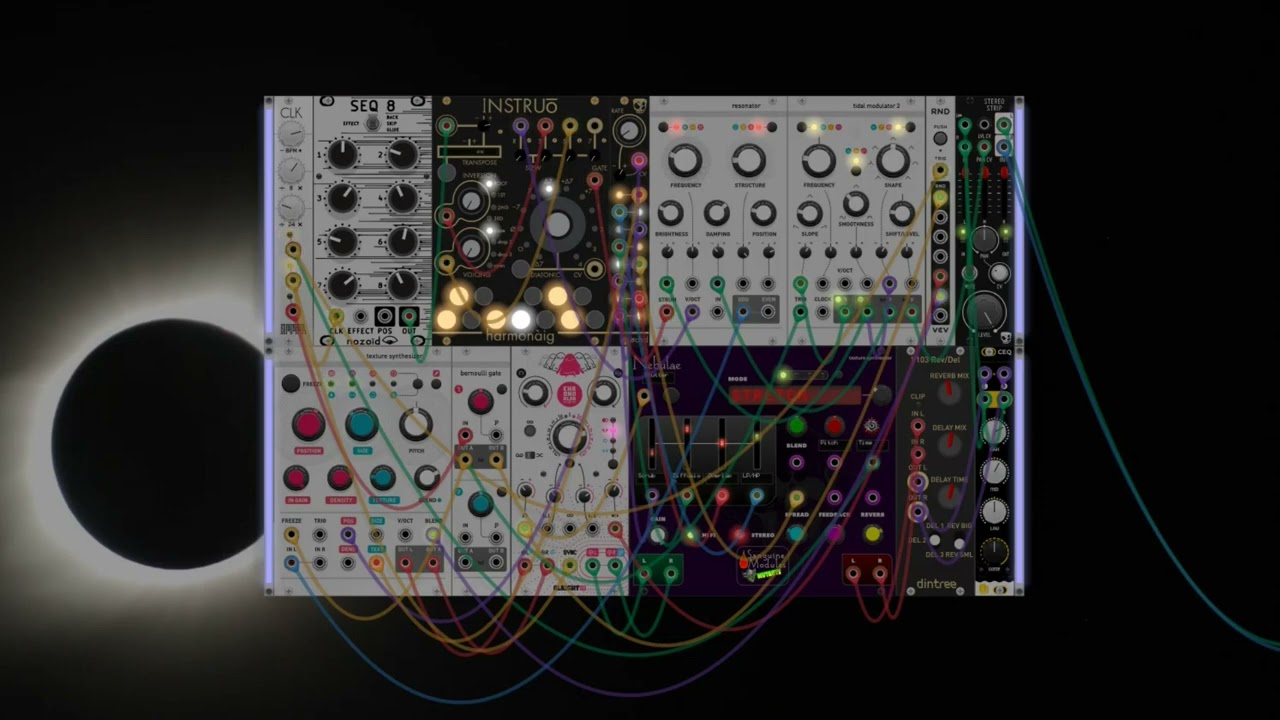The image size is (1280, 720).
Task: Click the SEQ 8 CLK input jack
Action: [x=336, y=317]
